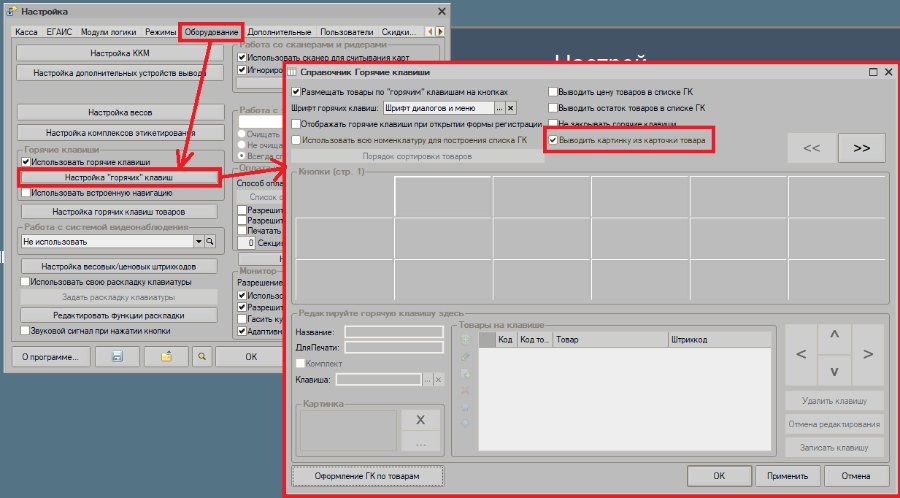Click Оформление ГК по товарам button

click(367, 476)
